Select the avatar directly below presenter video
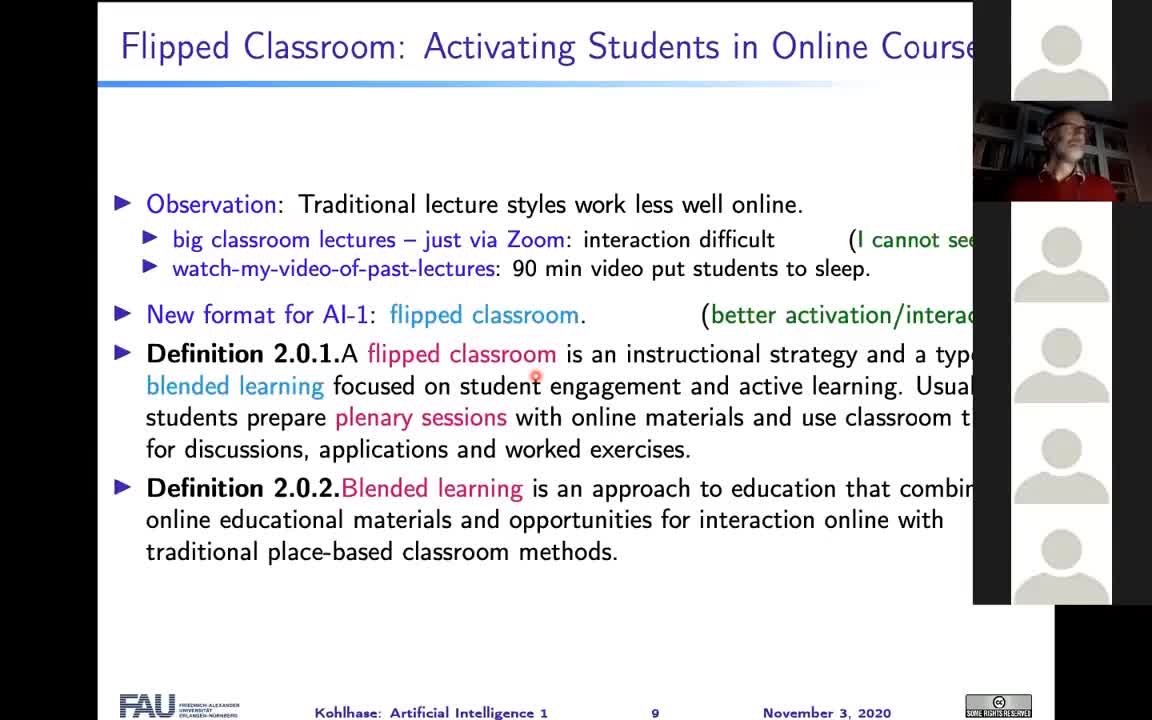Viewport: 1152px width, 720px height. (1061, 252)
